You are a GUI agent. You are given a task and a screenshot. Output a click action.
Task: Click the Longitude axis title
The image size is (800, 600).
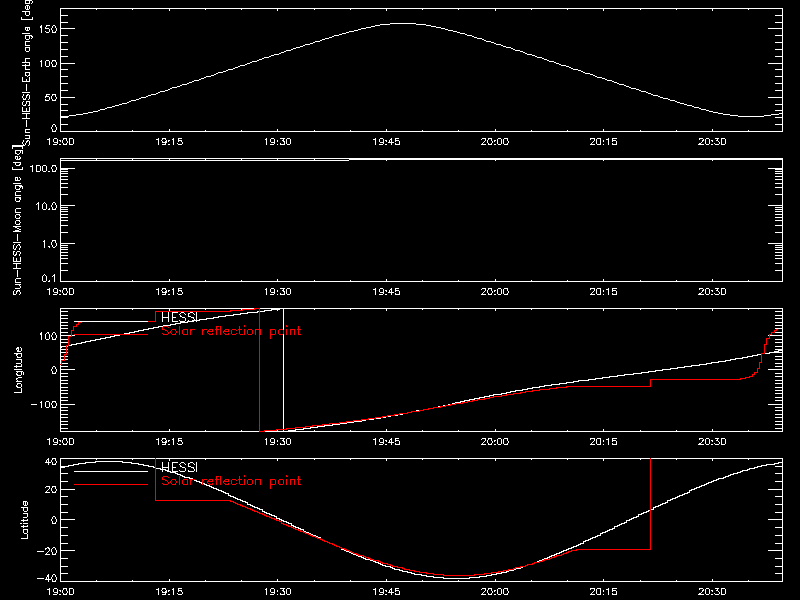pos(18,370)
